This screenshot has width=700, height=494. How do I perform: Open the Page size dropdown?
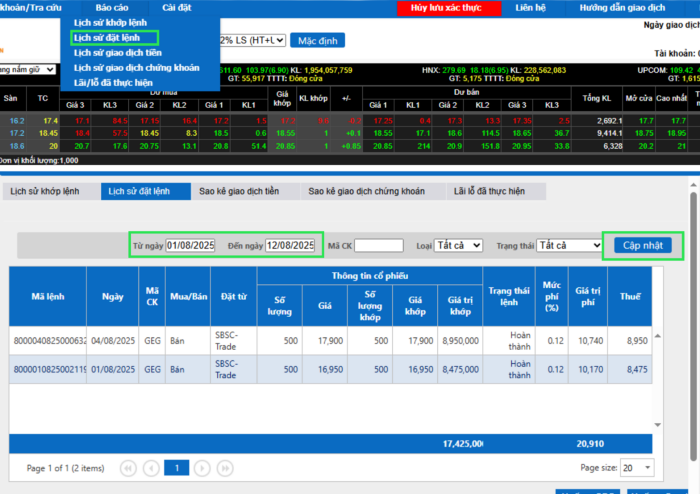(637, 468)
